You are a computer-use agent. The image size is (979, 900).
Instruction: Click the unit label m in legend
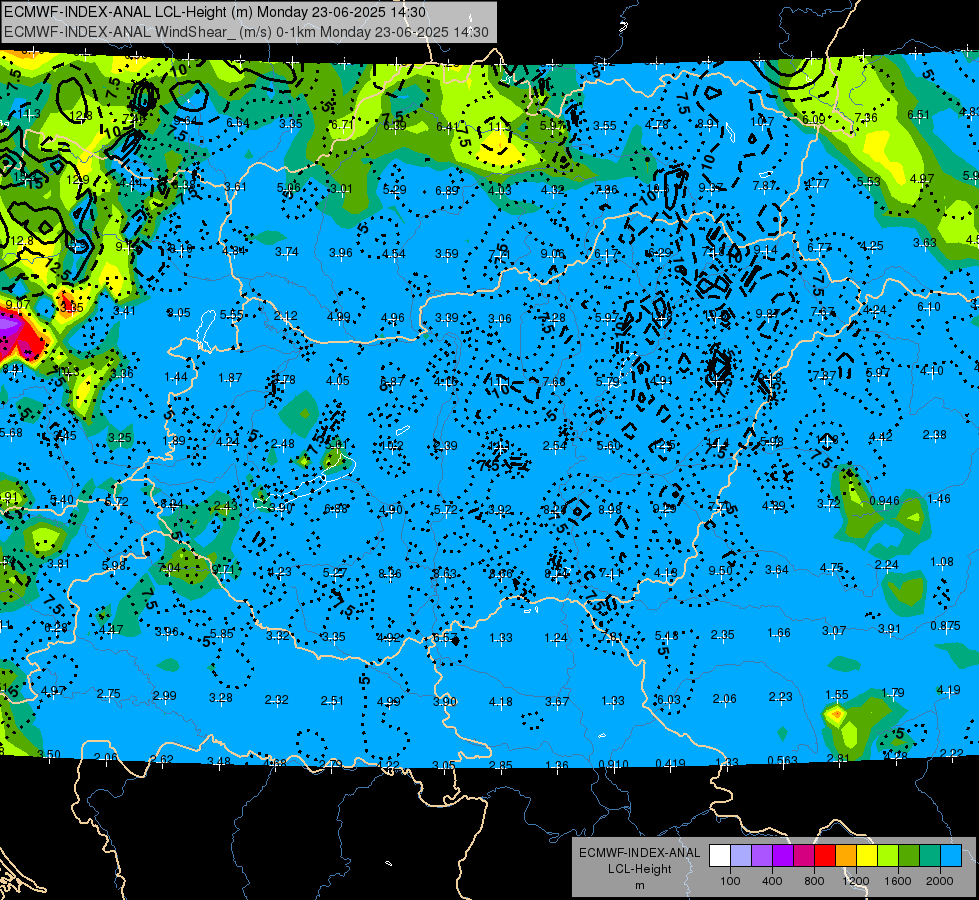639,886
